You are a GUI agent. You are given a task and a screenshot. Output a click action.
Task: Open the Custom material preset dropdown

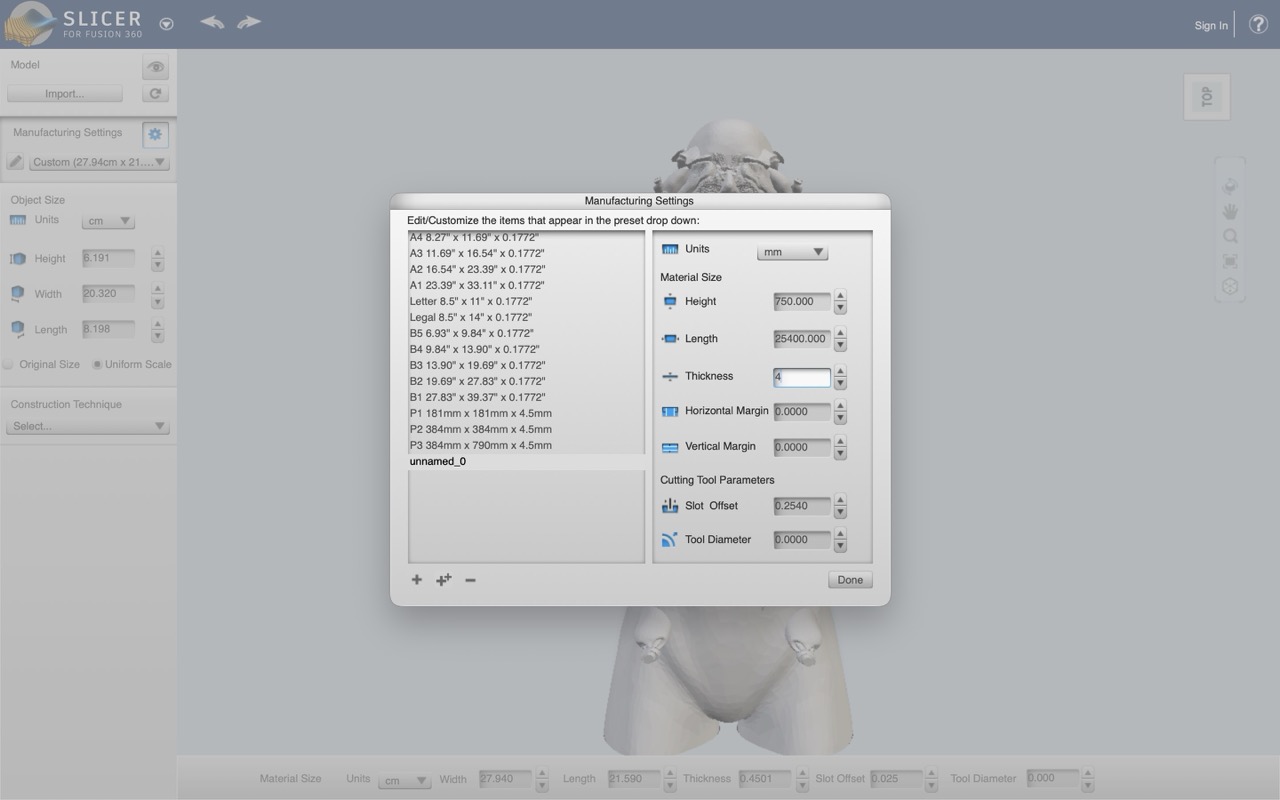tap(99, 162)
